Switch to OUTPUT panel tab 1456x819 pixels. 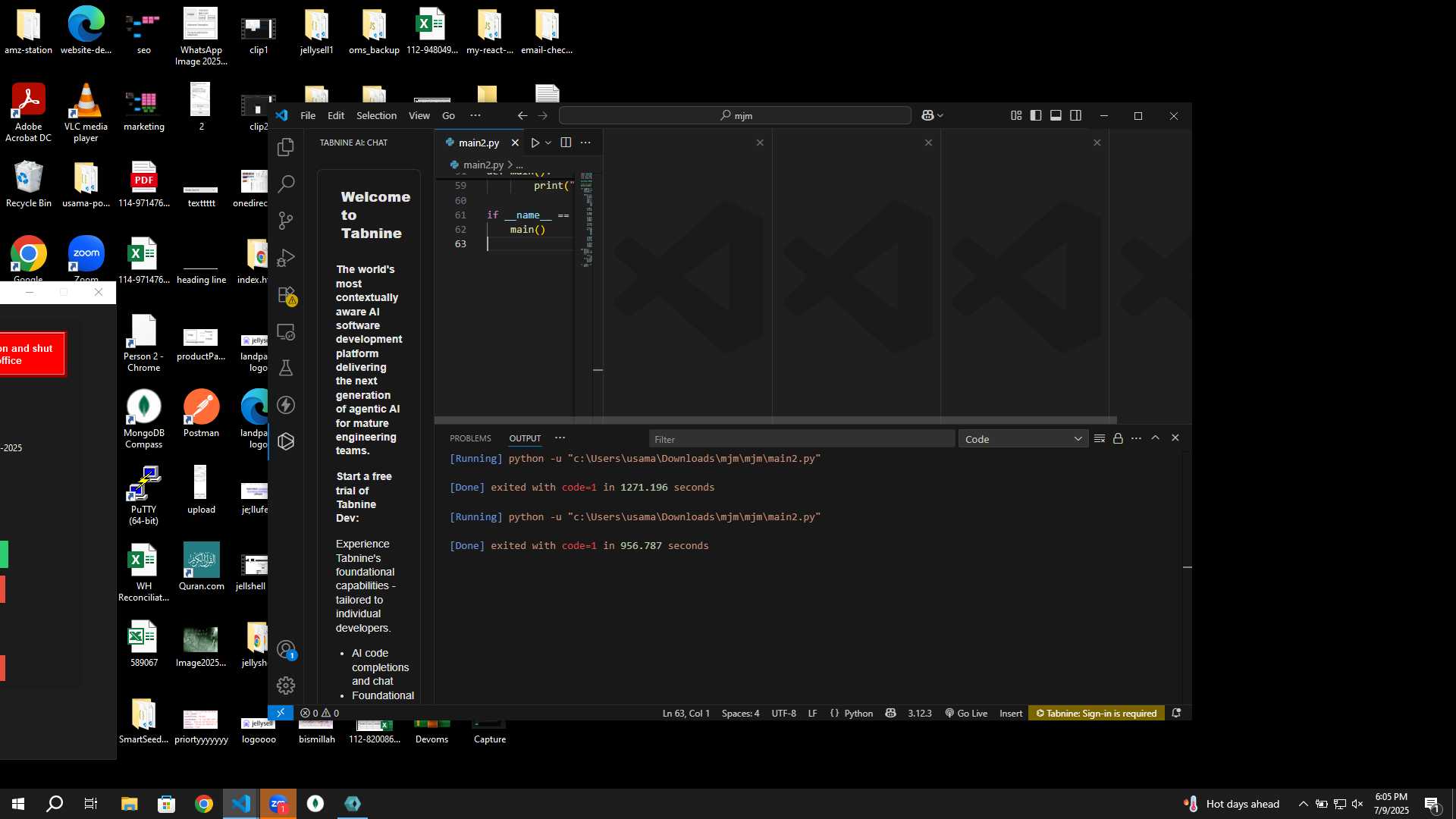[x=525, y=438]
